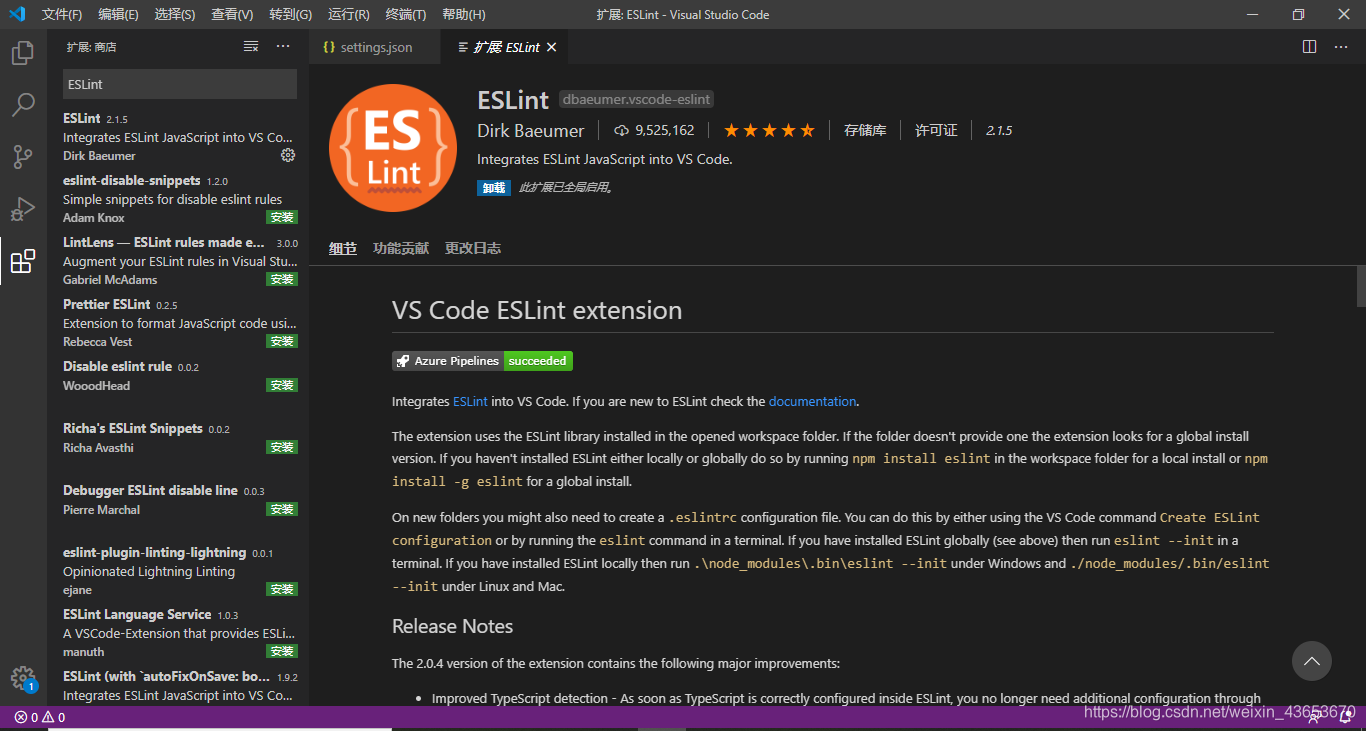Open the Extensions view icon

(x=22, y=261)
